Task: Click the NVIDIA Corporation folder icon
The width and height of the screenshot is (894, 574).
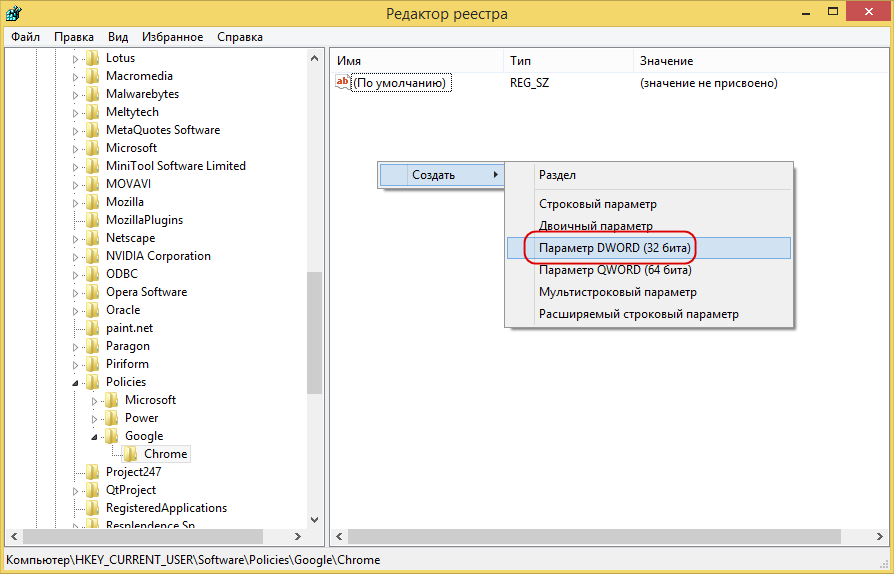Action: pyautogui.click(x=92, y=256)
